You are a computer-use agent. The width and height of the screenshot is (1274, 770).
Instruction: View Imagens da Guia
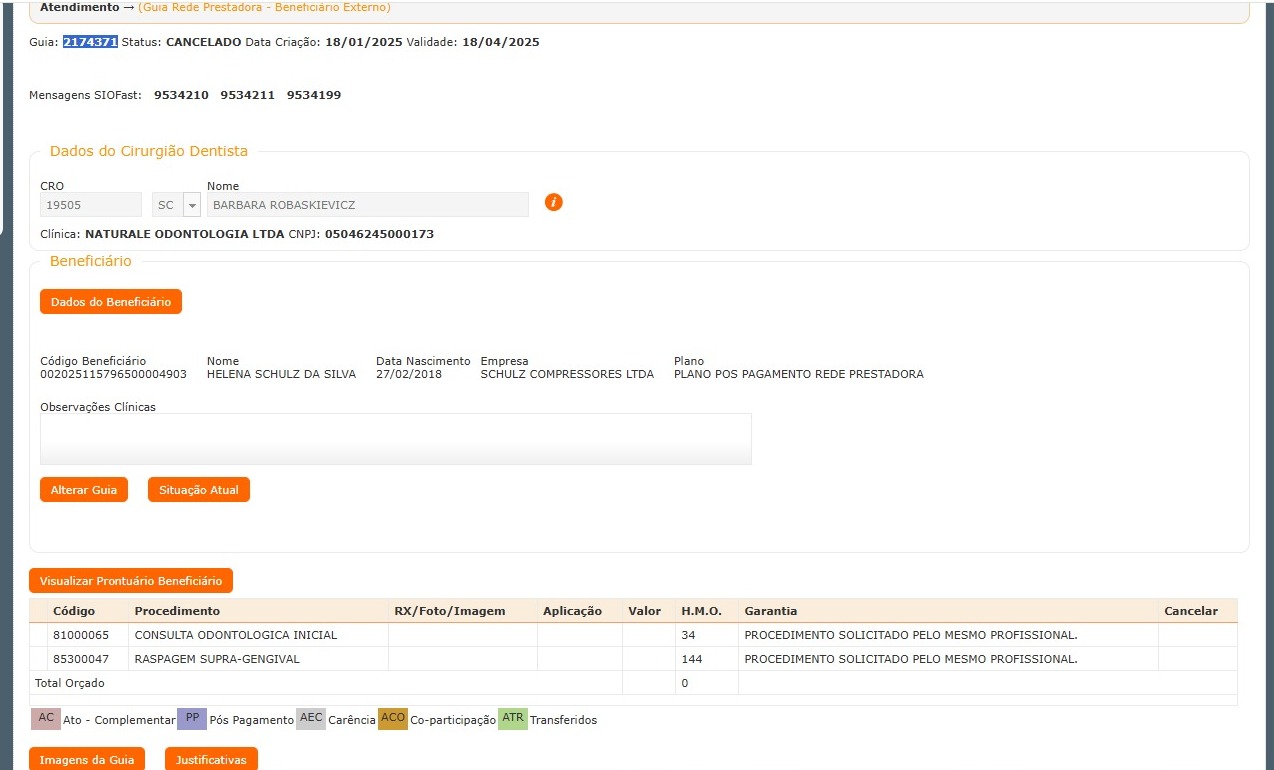(87, 760)
